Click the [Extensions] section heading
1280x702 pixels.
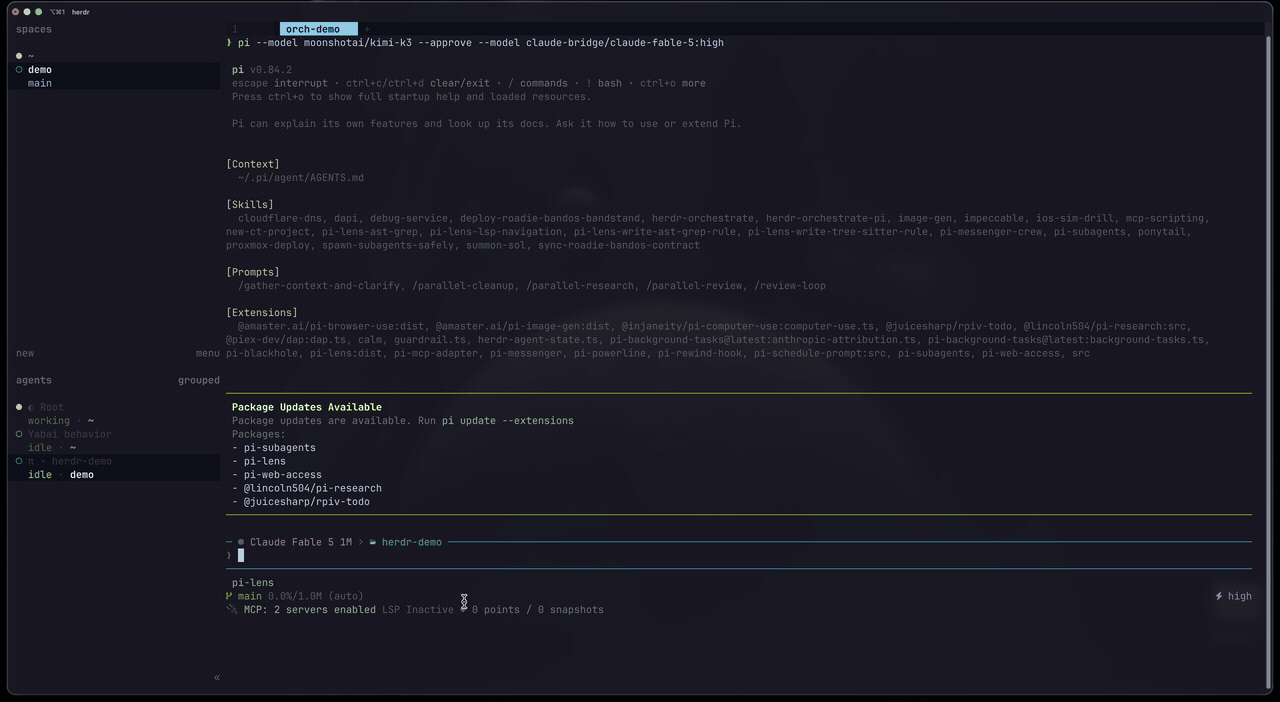pyautogui.click(x=262, y=312)
